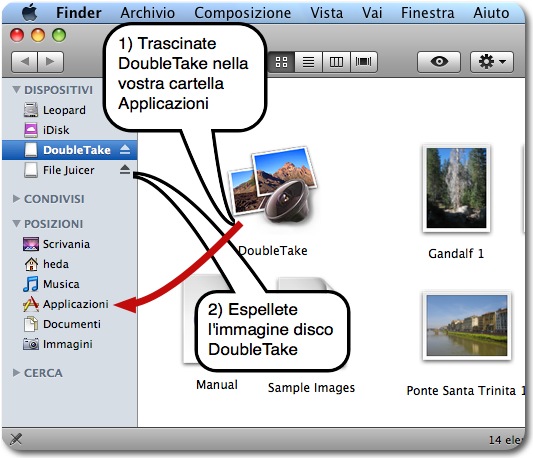
Task: Select the DoubleTake application icon
Action: [x=273, y=186]
